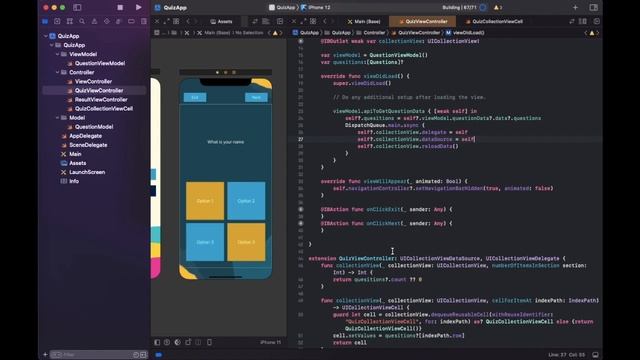Image resolution: width=640 pixels, height=360 pixels.
Task: Open QuizViewController in jump bar
Action: (x=416, y=33)
